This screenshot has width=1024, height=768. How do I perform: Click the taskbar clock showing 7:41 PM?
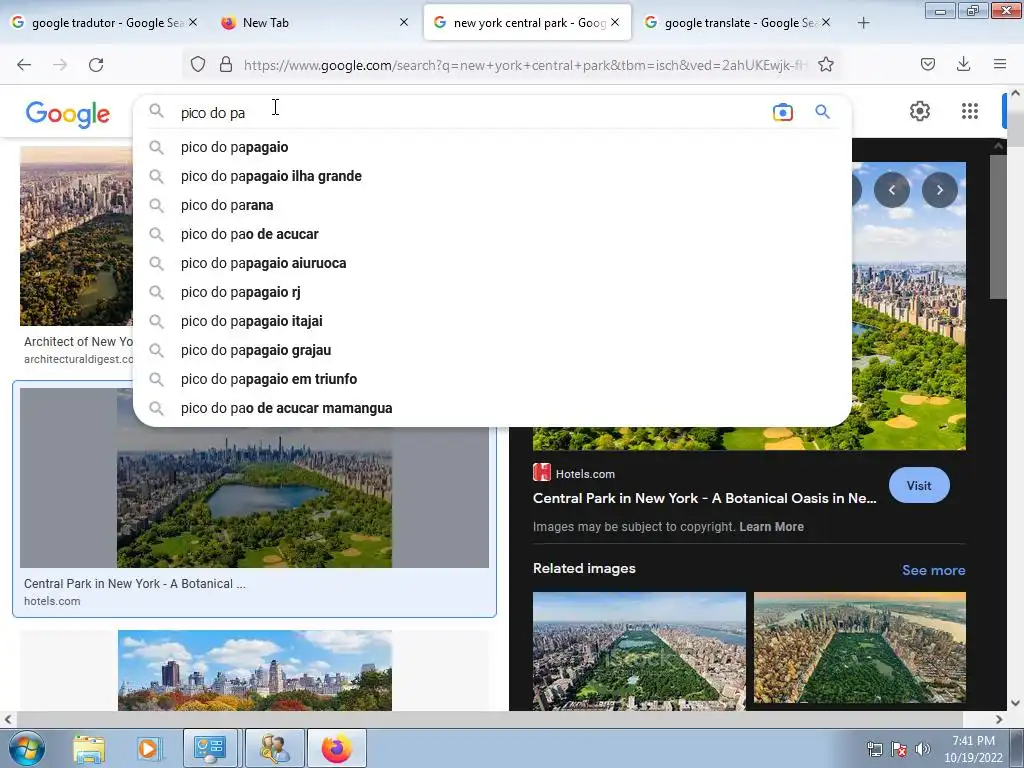pyautogui.click(x=973, y=749)
